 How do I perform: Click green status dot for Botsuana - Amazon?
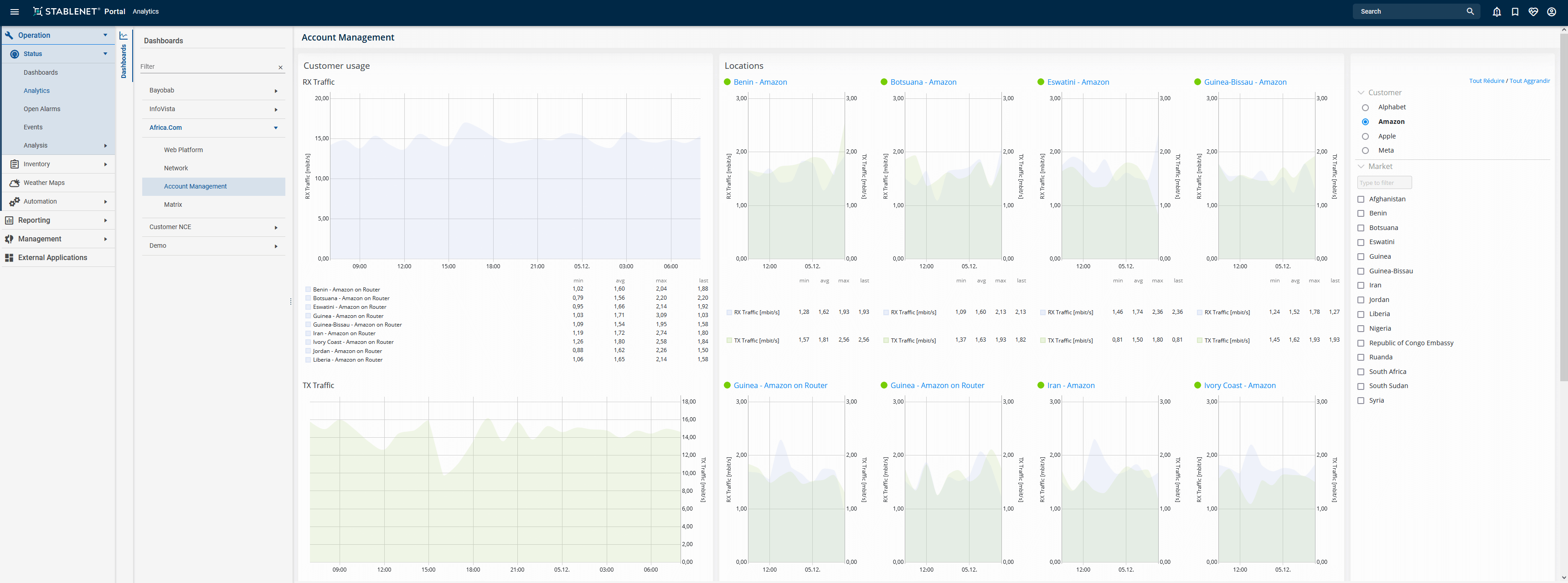pos(884,82)
